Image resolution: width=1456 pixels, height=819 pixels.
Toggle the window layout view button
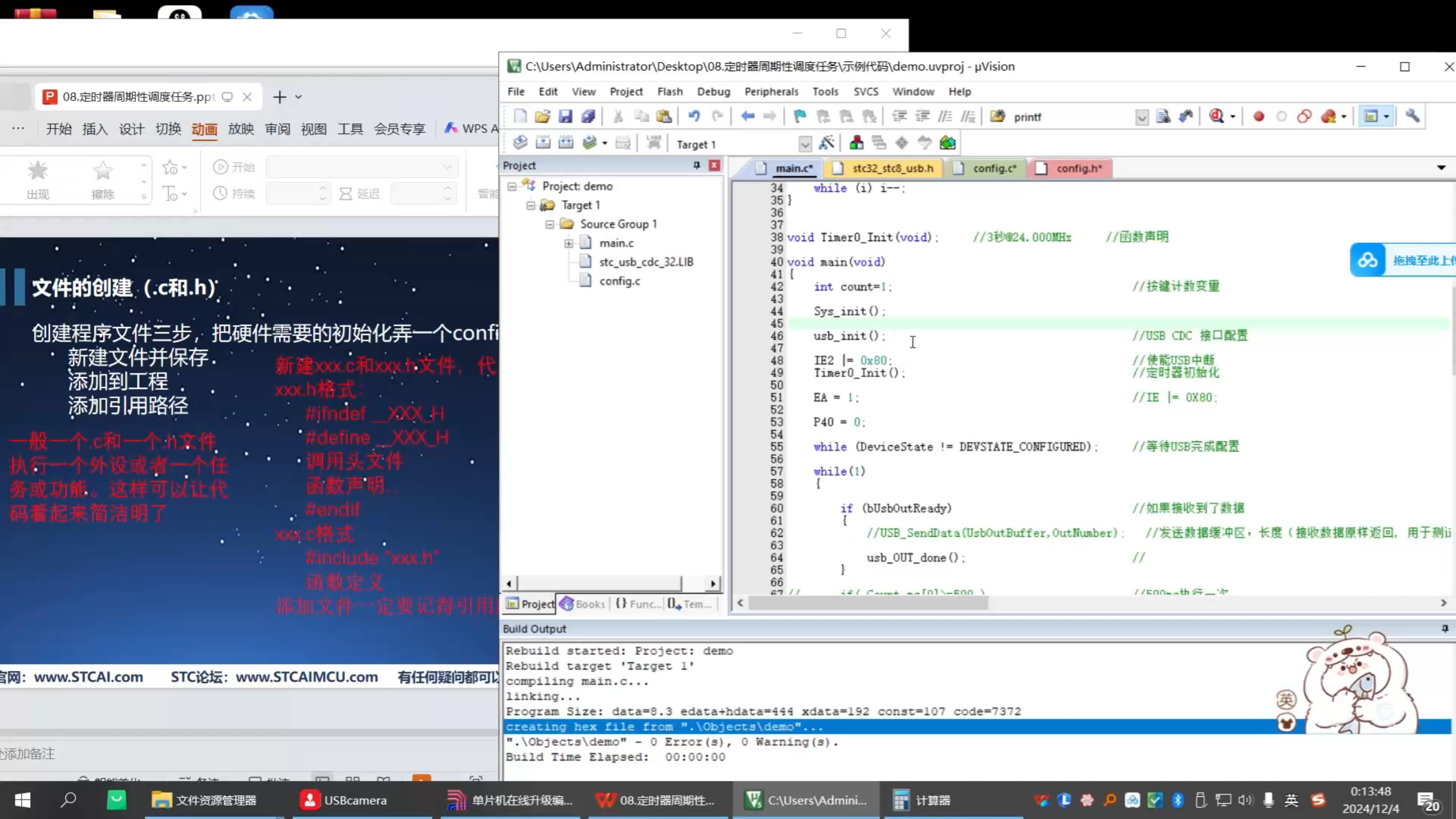click(1371, 117)
